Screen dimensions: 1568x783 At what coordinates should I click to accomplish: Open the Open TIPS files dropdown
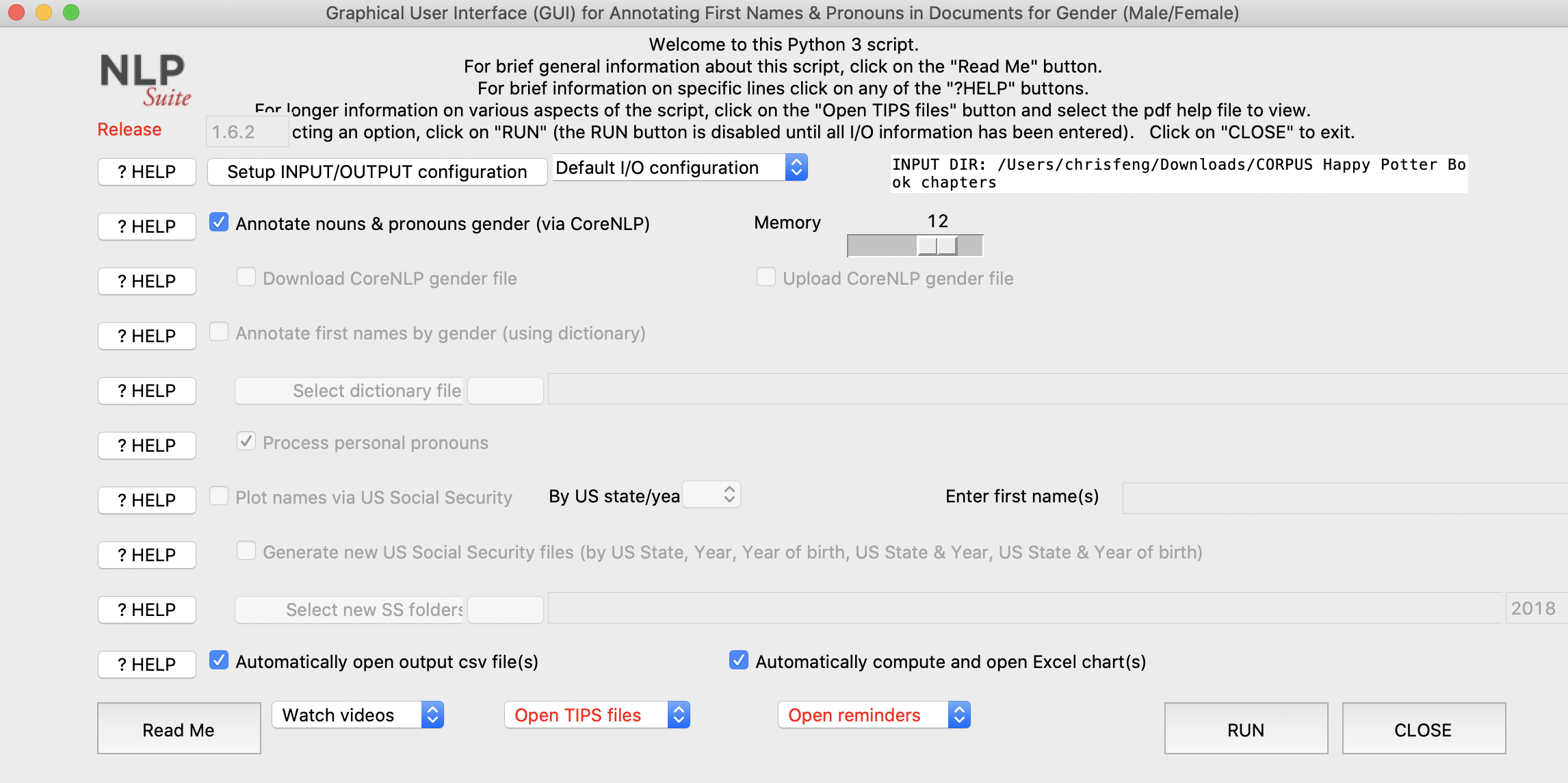[x=597, y=715]
